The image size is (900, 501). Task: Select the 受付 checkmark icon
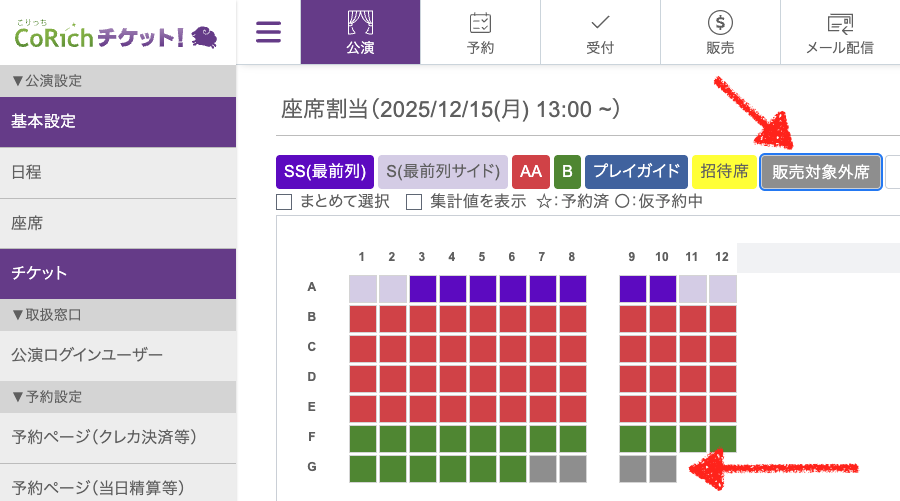click(x=600, y=24)
